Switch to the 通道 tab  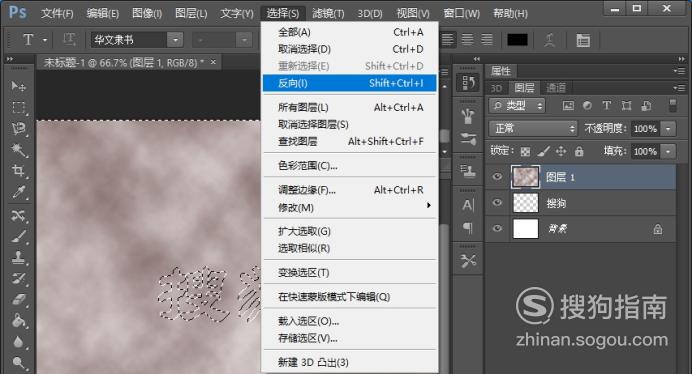coord(556,88)
